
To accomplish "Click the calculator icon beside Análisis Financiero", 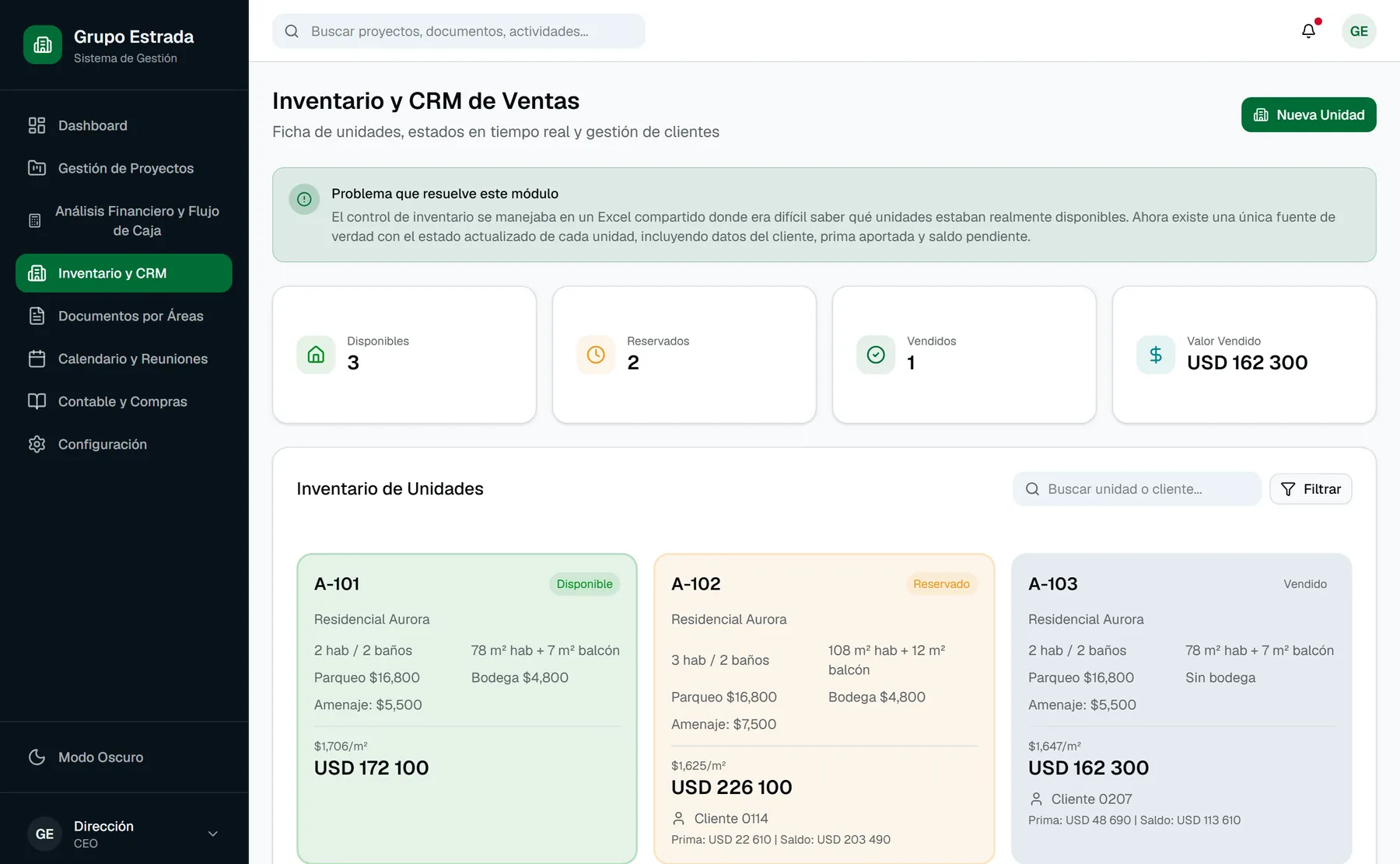I will tap(34, 221).
